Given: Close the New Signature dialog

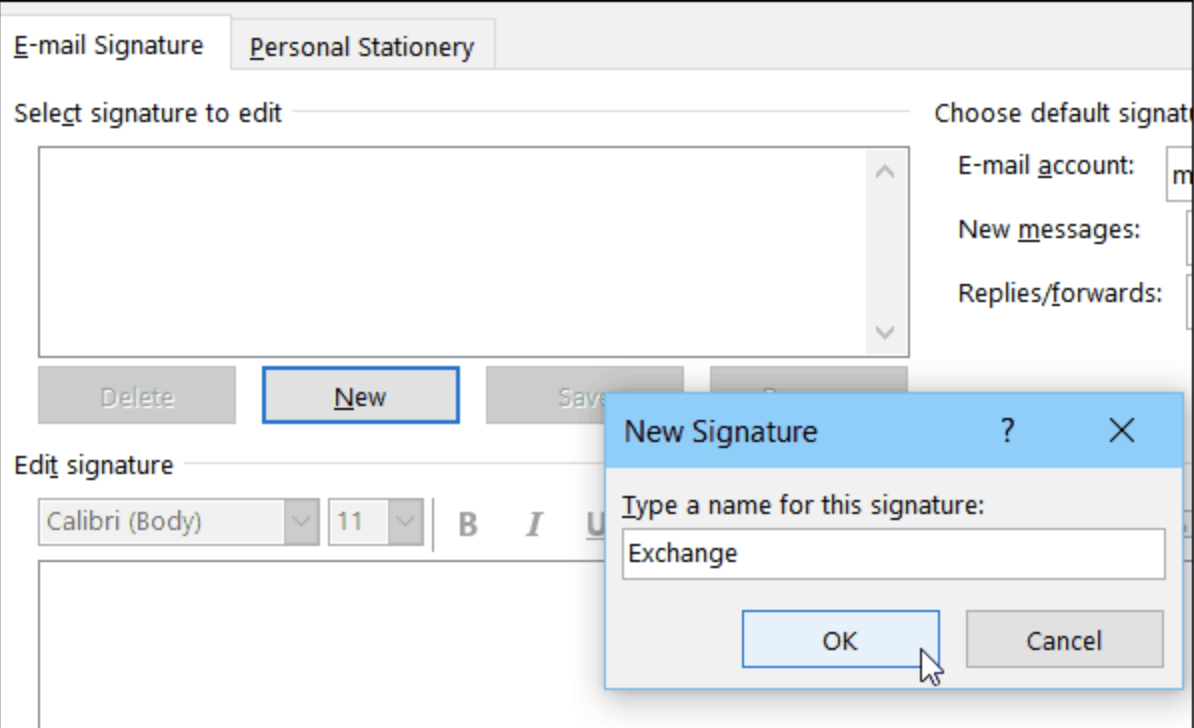Looking at the screenshot, I should click(x=1122, y=431).
